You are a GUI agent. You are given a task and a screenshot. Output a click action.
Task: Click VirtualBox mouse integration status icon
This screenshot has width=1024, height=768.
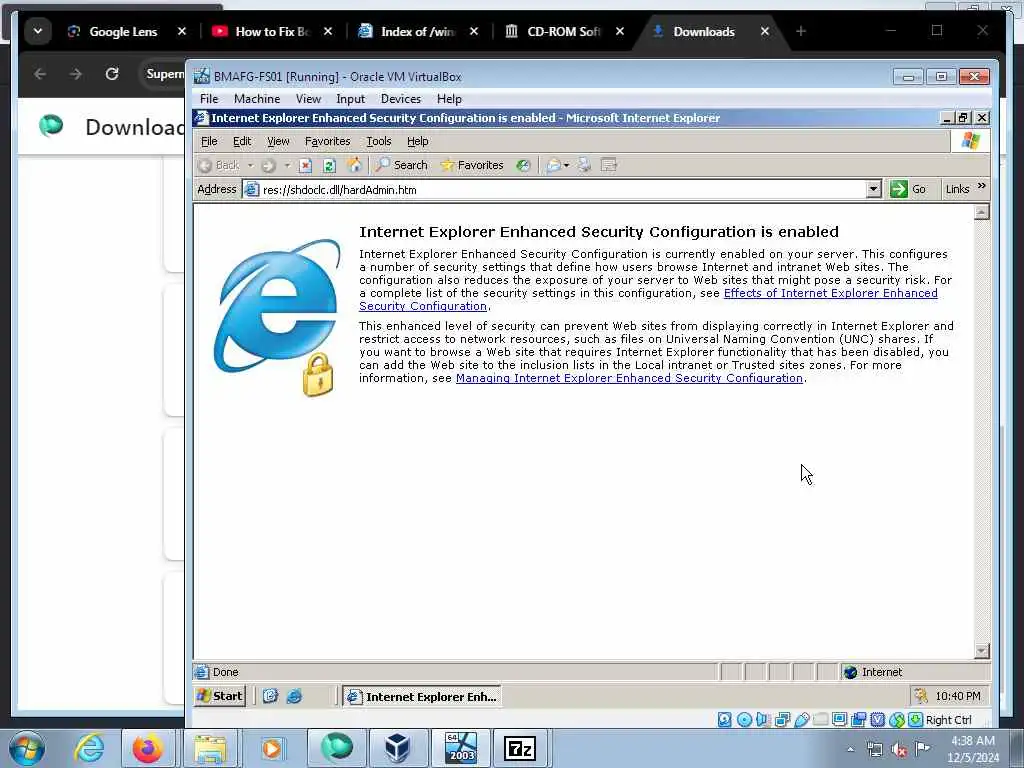pos(897,720)
